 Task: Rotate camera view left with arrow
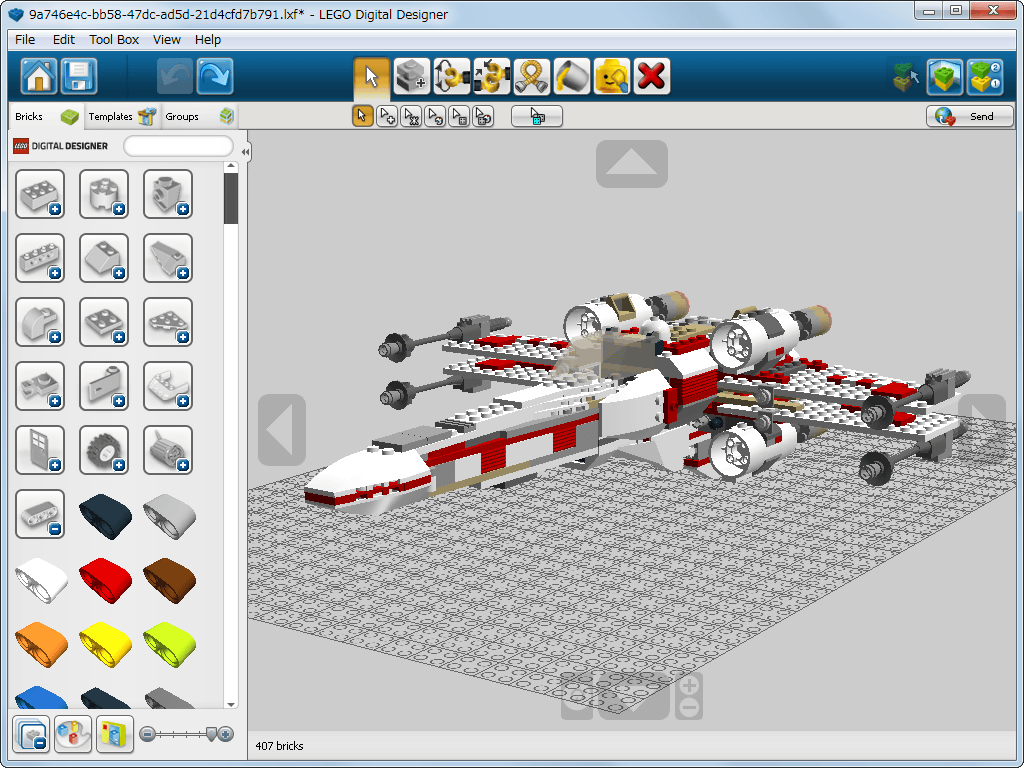click(282, 430)
